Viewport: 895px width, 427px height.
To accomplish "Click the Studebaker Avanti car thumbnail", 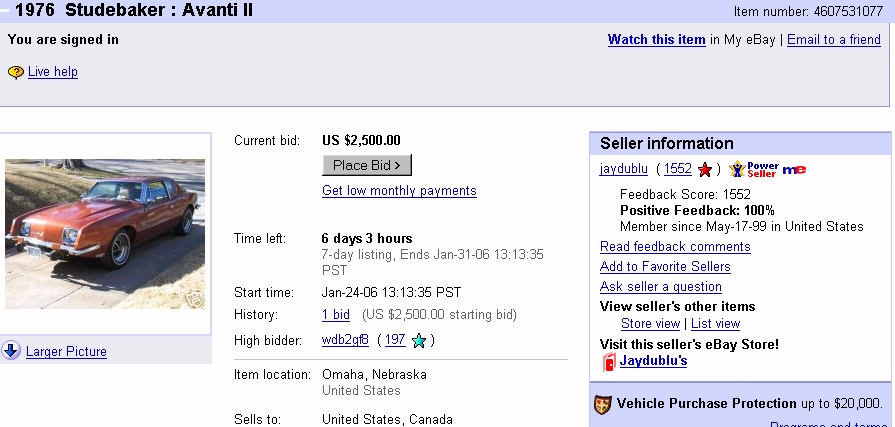I will pyautogui.click(x=105, y=234).
